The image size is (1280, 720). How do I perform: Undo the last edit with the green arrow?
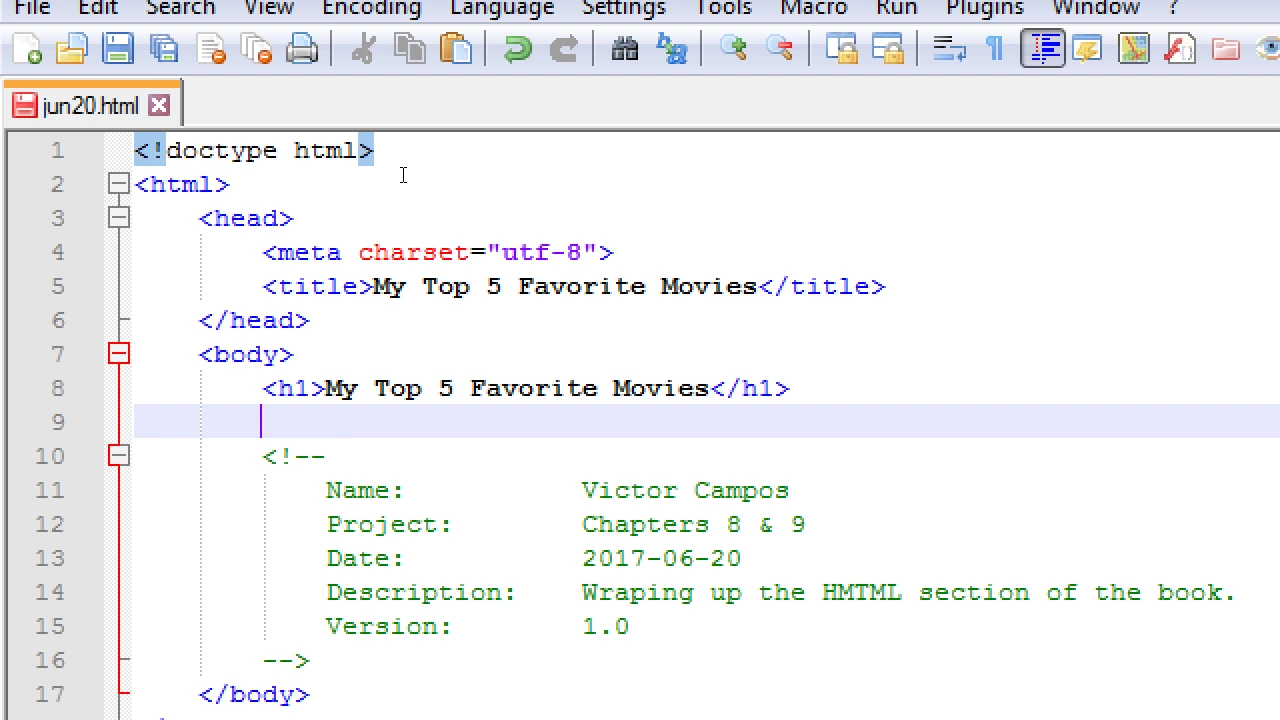(517, 49)
